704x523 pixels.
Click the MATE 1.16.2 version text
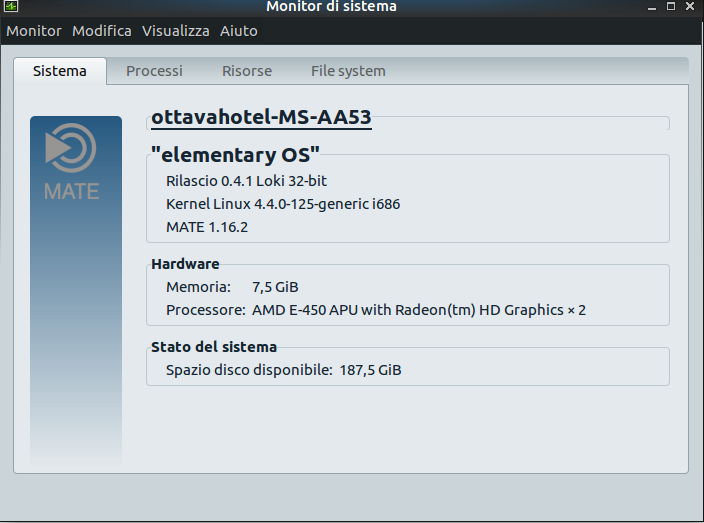click(207, 227)
